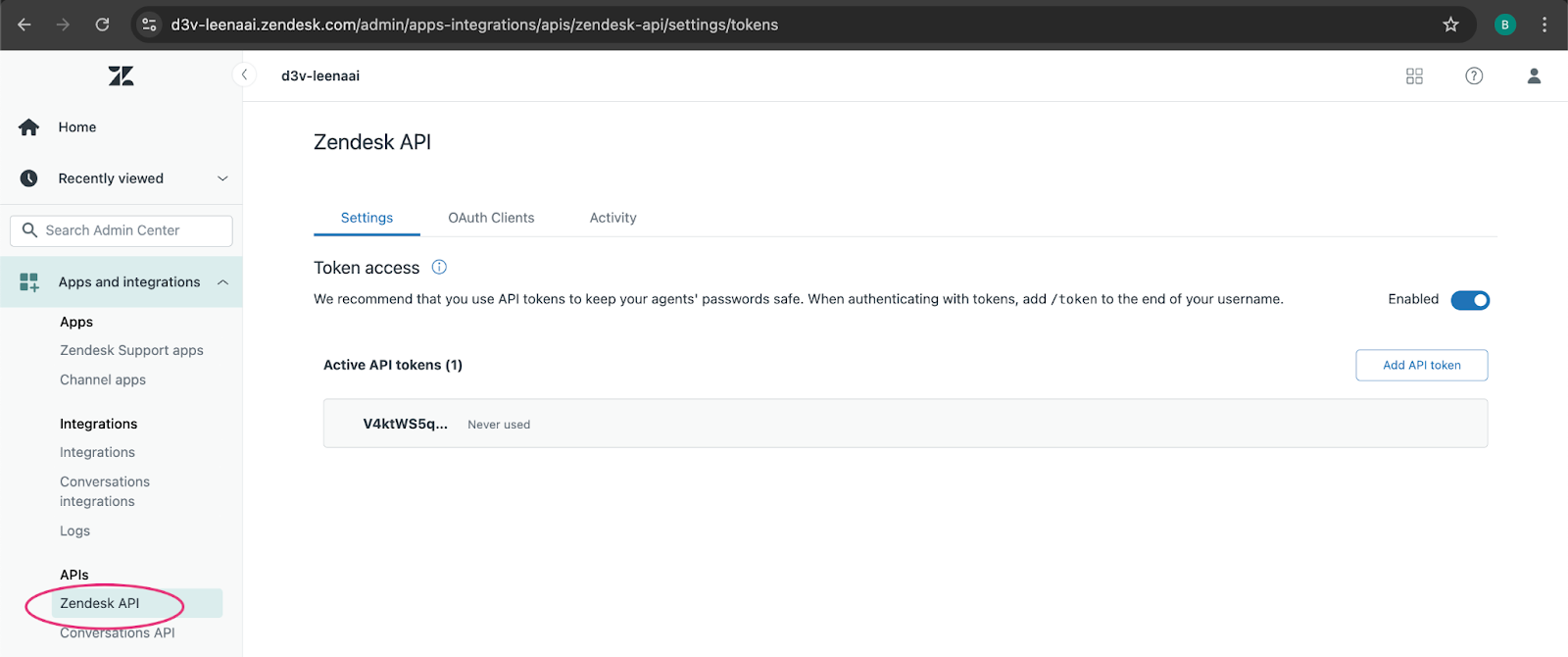
Task: Switch to the Activity tab
Action: click(612, 218)
